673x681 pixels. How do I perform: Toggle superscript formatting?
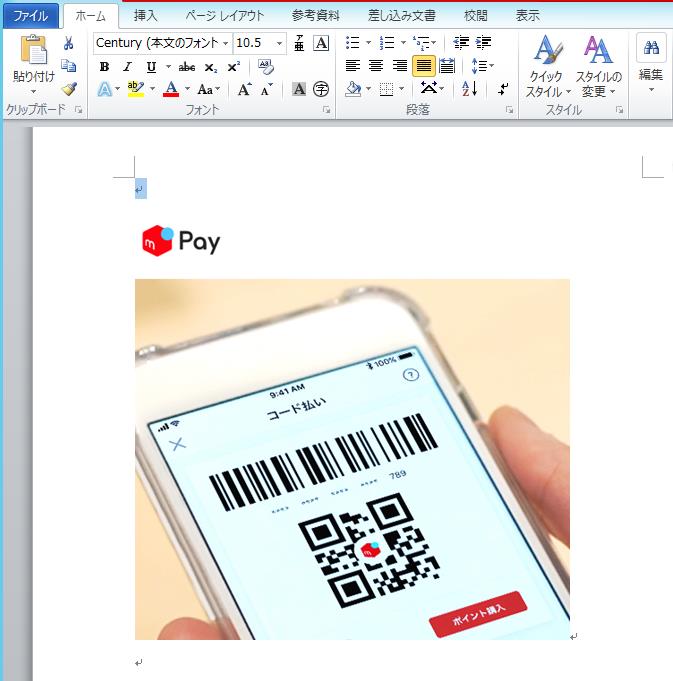(x=234, y=66)
